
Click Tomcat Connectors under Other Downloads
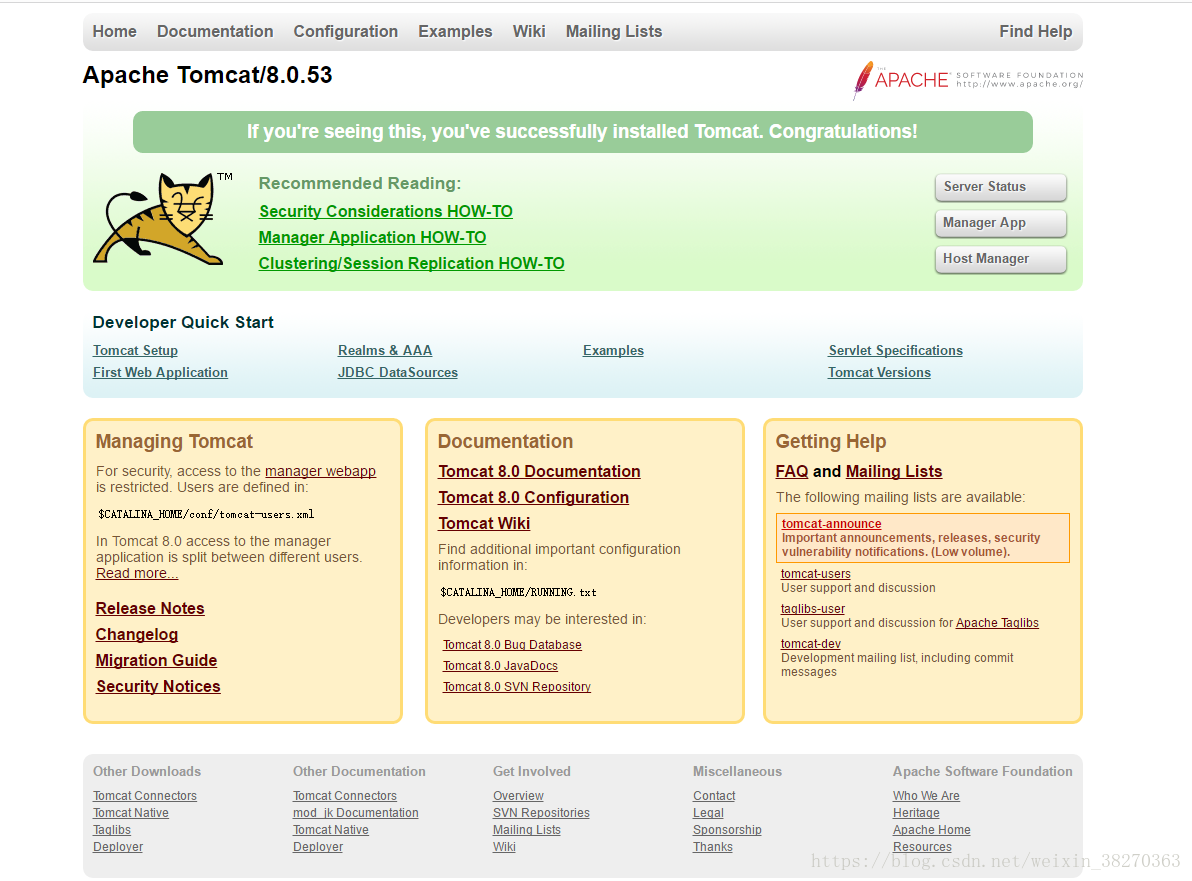coord(144,796)
